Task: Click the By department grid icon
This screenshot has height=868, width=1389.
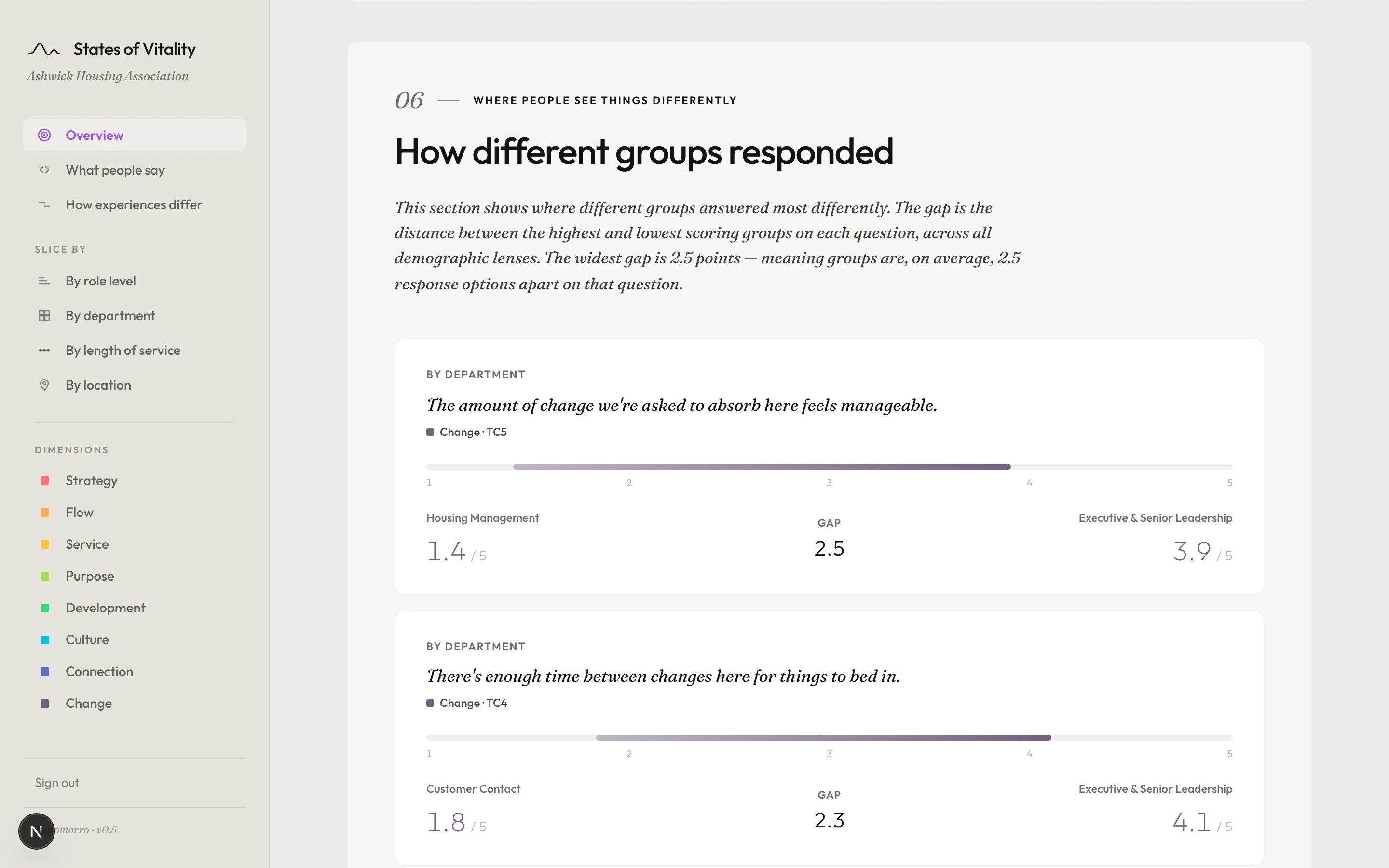Action: pyautogui.click(x=44, y=315)
